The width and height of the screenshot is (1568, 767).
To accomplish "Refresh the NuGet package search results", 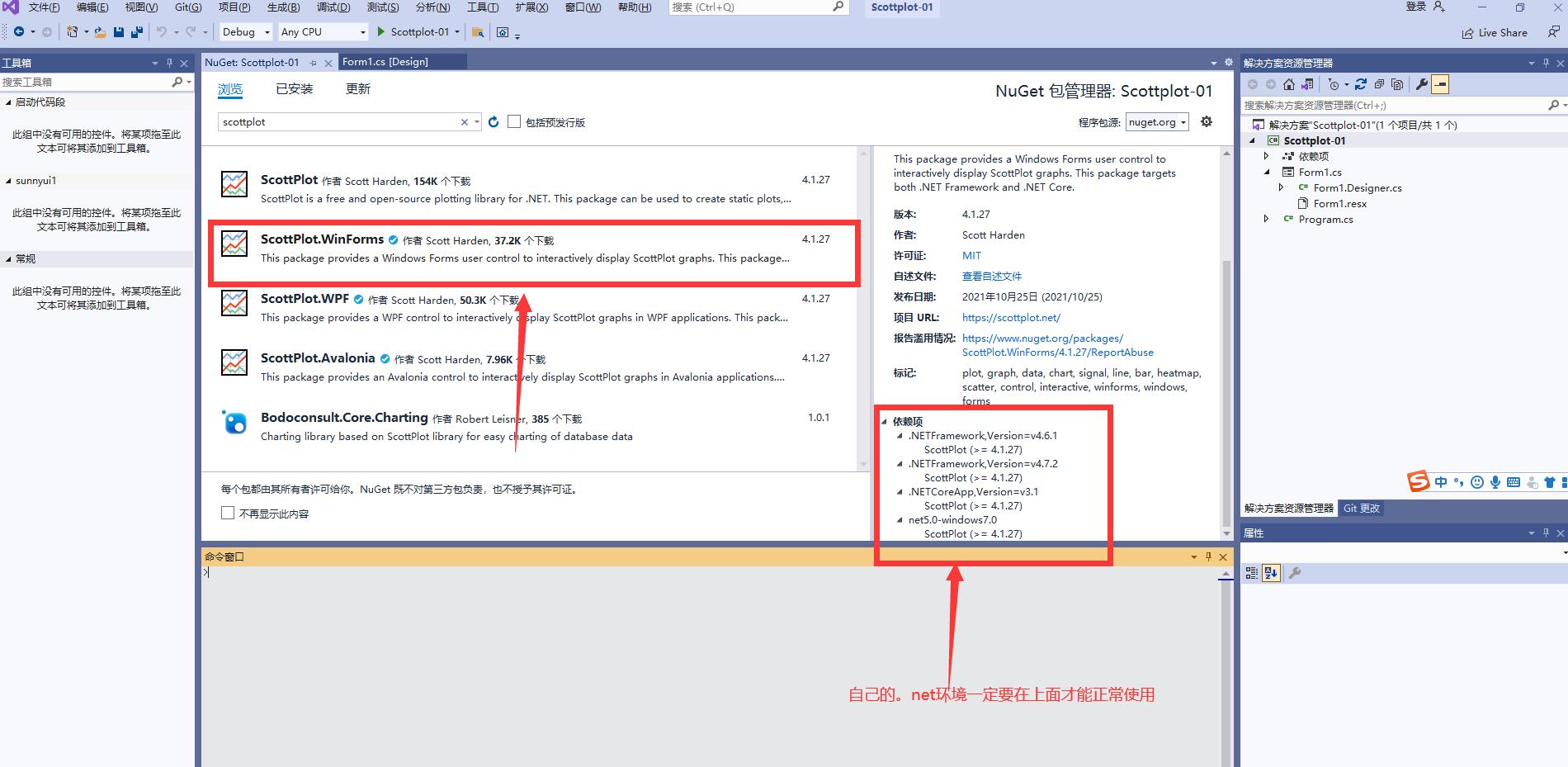I will [x=494, y=121].
